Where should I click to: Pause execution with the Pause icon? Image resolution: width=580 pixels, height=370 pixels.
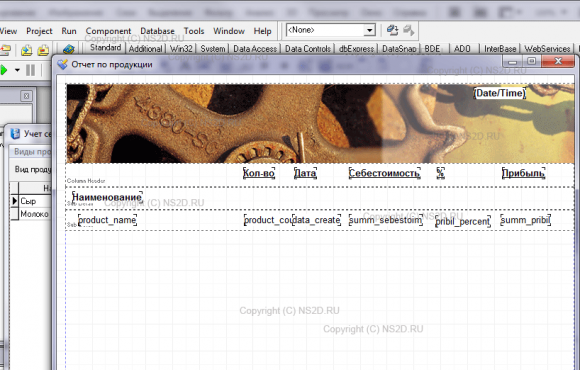coord(30,70)
